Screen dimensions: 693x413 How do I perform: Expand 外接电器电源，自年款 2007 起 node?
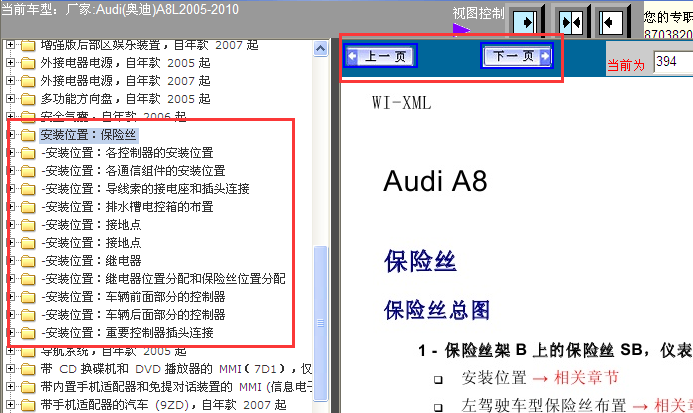tap(10, 81)
